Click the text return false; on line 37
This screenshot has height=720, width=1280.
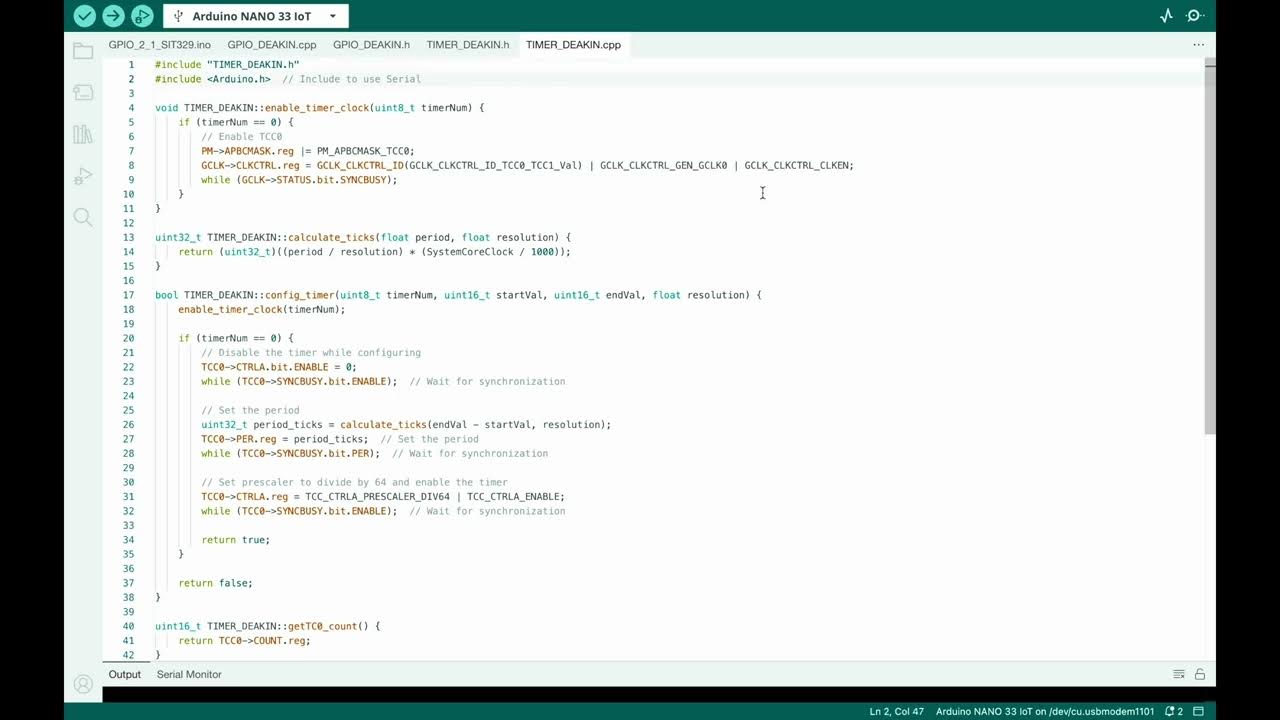[215, 583]
